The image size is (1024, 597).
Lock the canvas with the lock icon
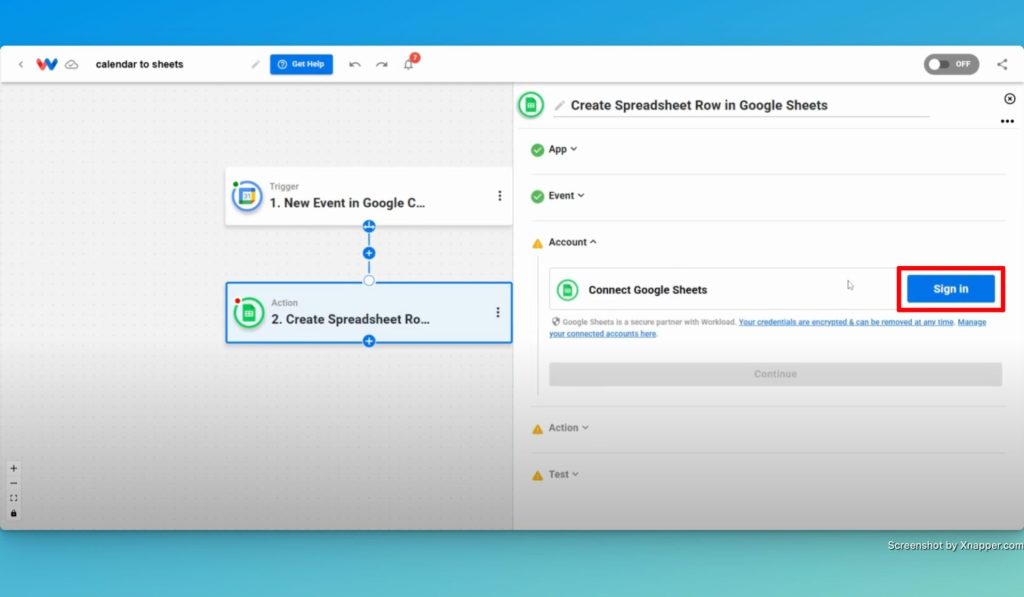tap(14, 513)
